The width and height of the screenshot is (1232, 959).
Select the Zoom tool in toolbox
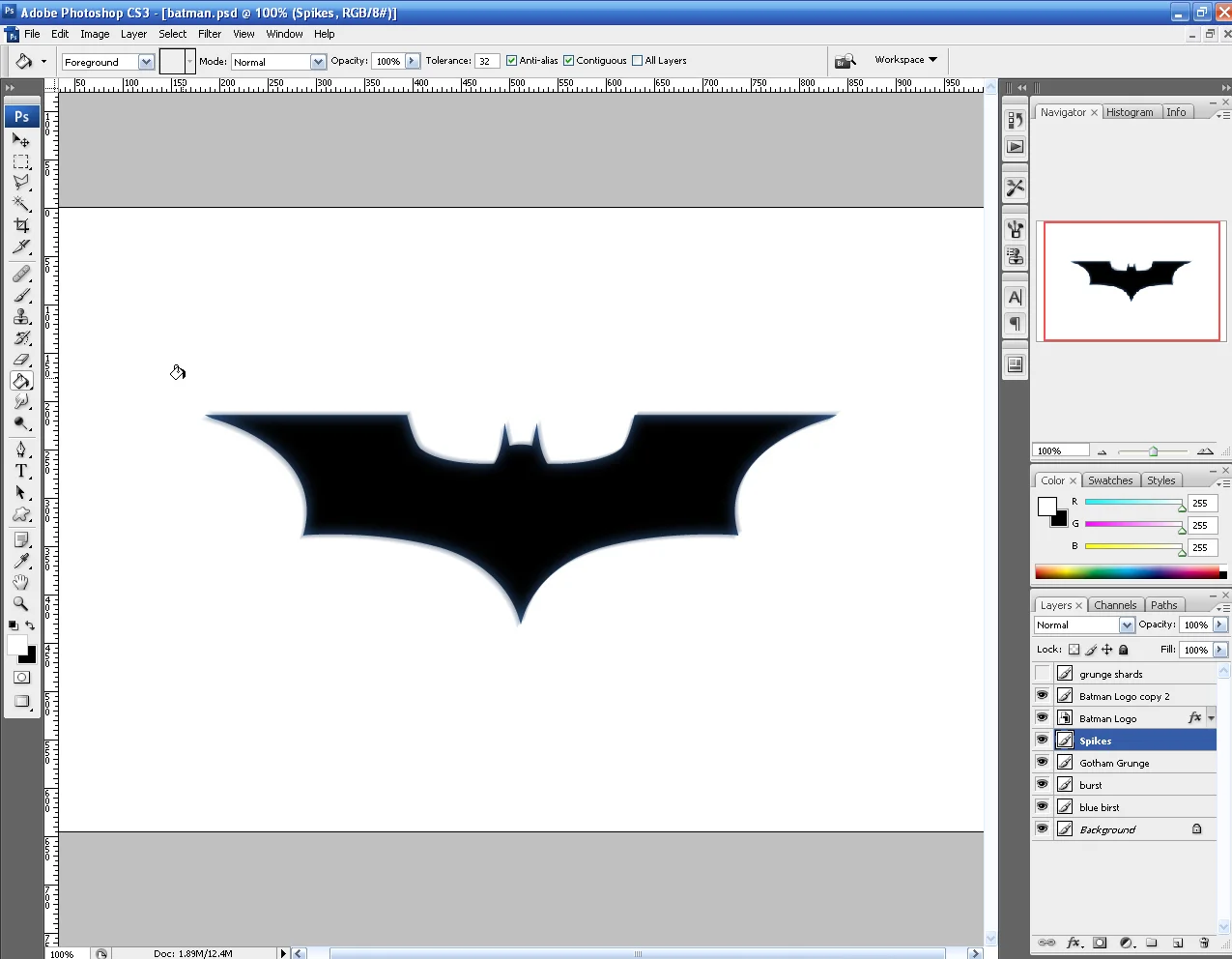21,604
